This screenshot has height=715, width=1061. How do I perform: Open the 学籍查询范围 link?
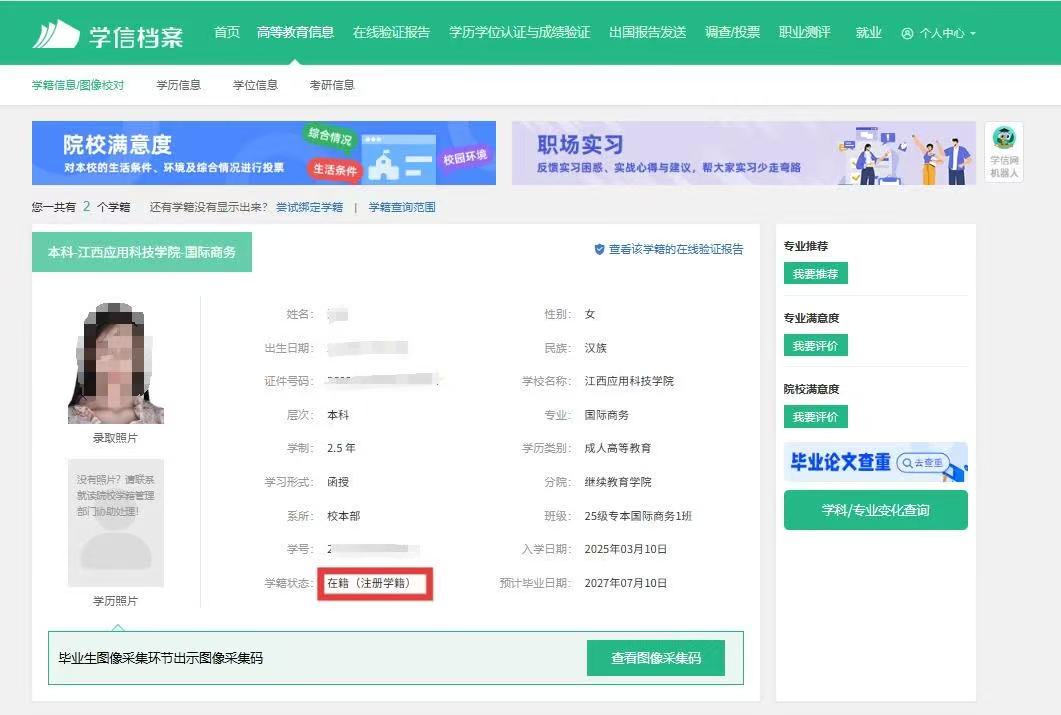coord(402,207)
